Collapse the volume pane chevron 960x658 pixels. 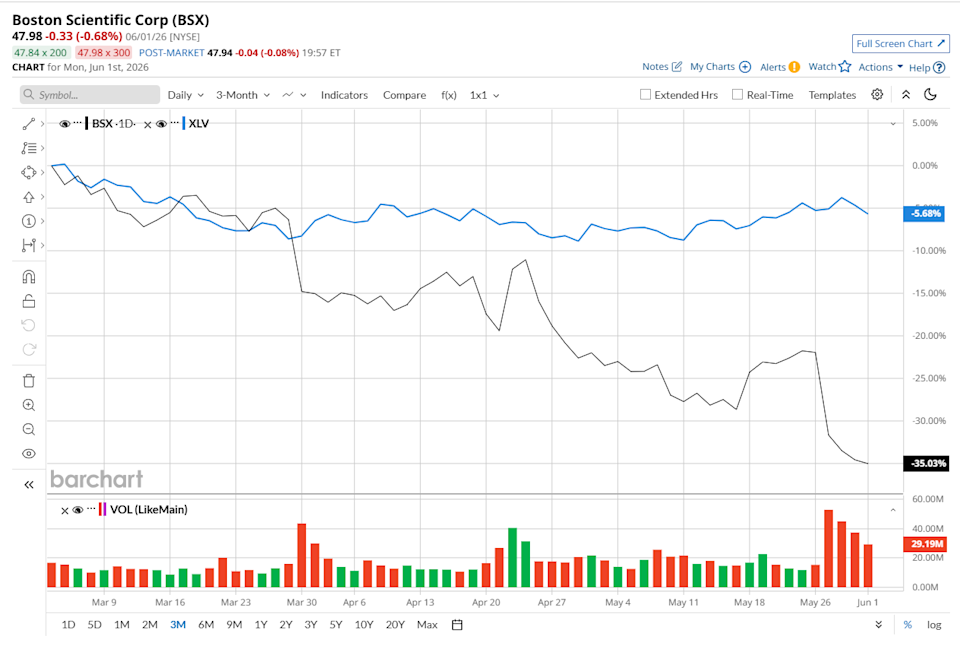point(893,509)
